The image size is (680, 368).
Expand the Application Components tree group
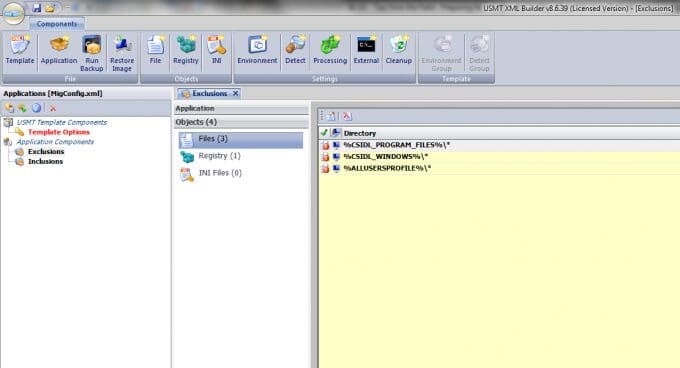55,142
